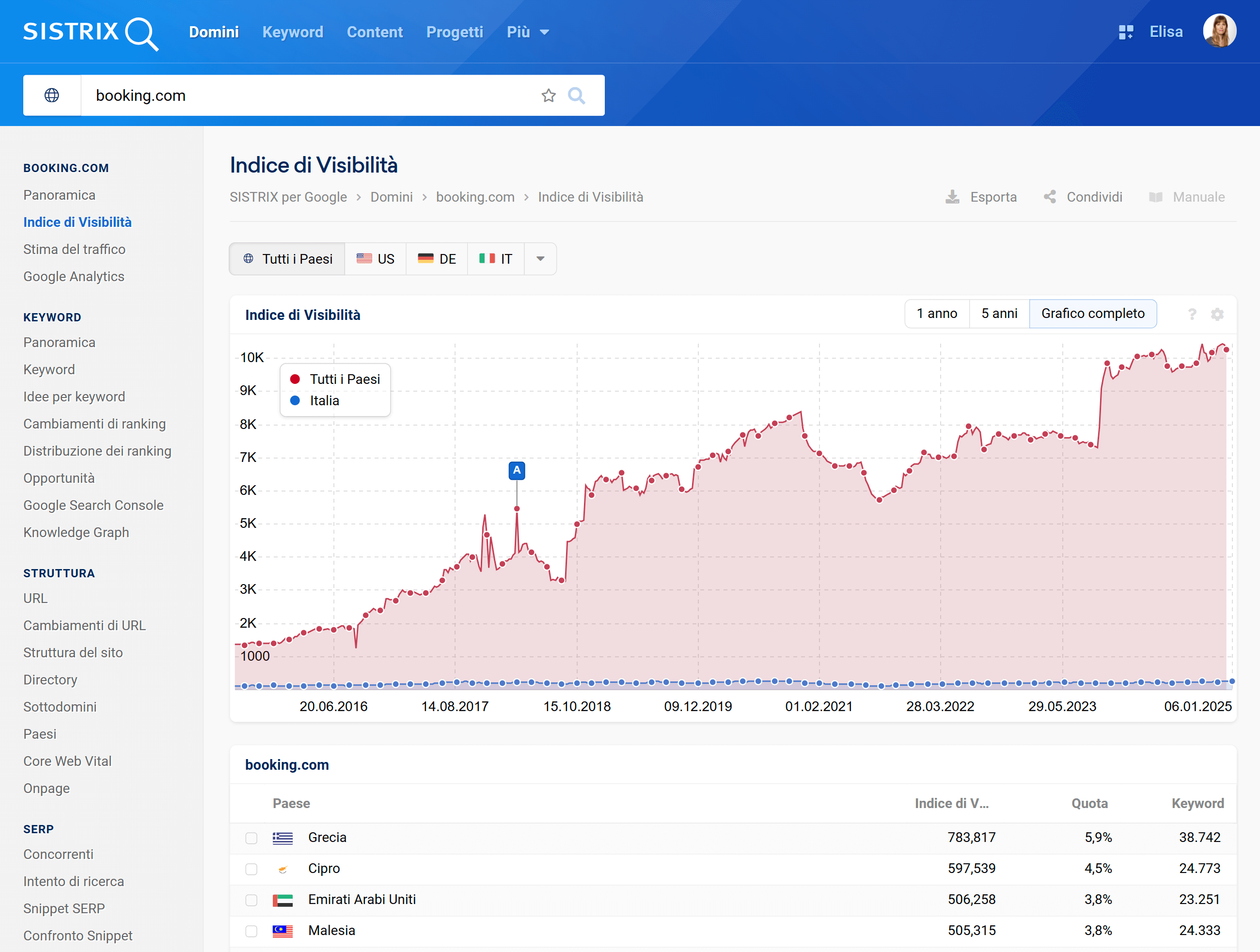This screenshot has width=1260, height=952.
Task: Go to booking.com breadcrumb
Action: tap(475, 197)
